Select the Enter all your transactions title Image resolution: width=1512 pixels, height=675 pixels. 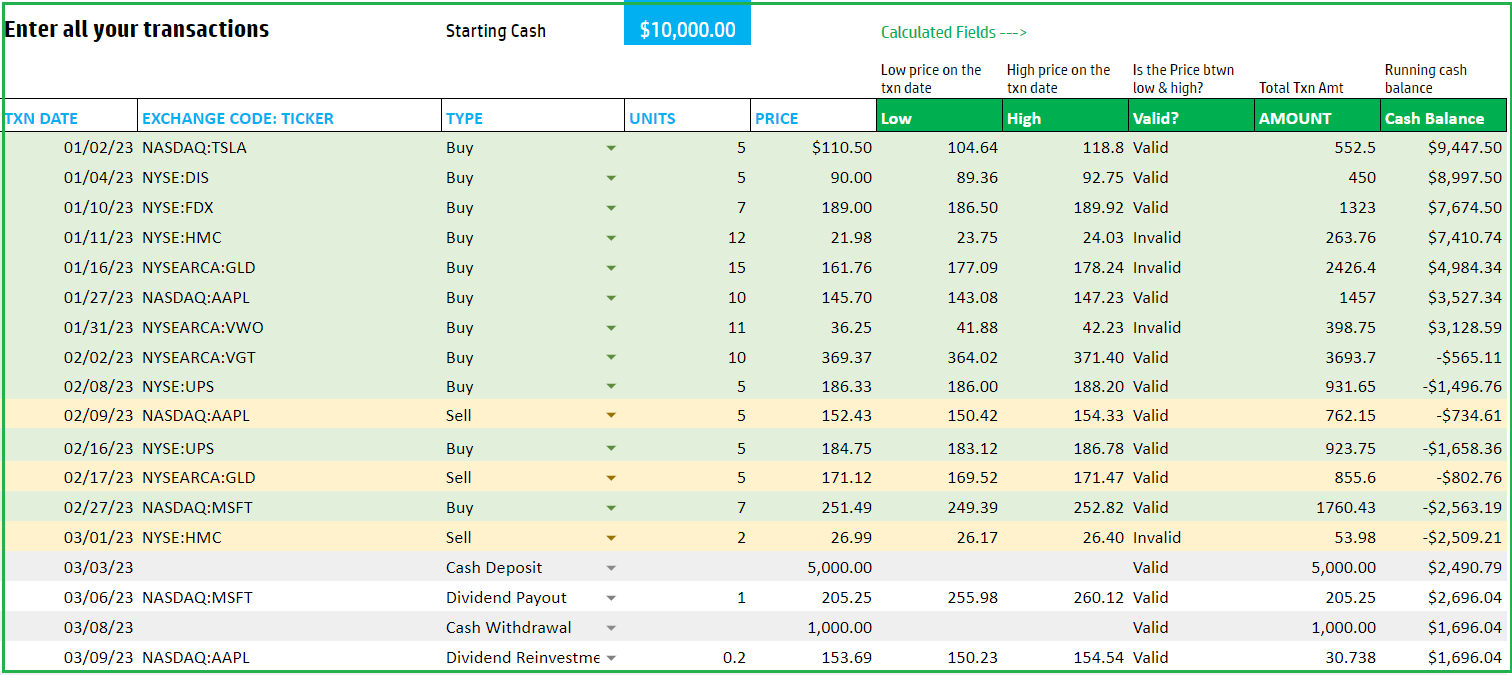(137, 29)
